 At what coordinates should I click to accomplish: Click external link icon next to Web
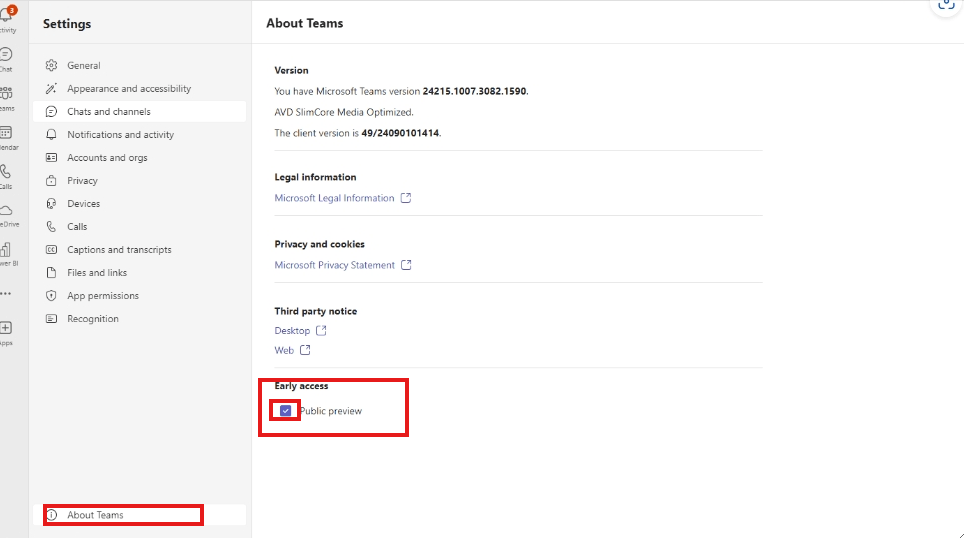click(305, 350)
